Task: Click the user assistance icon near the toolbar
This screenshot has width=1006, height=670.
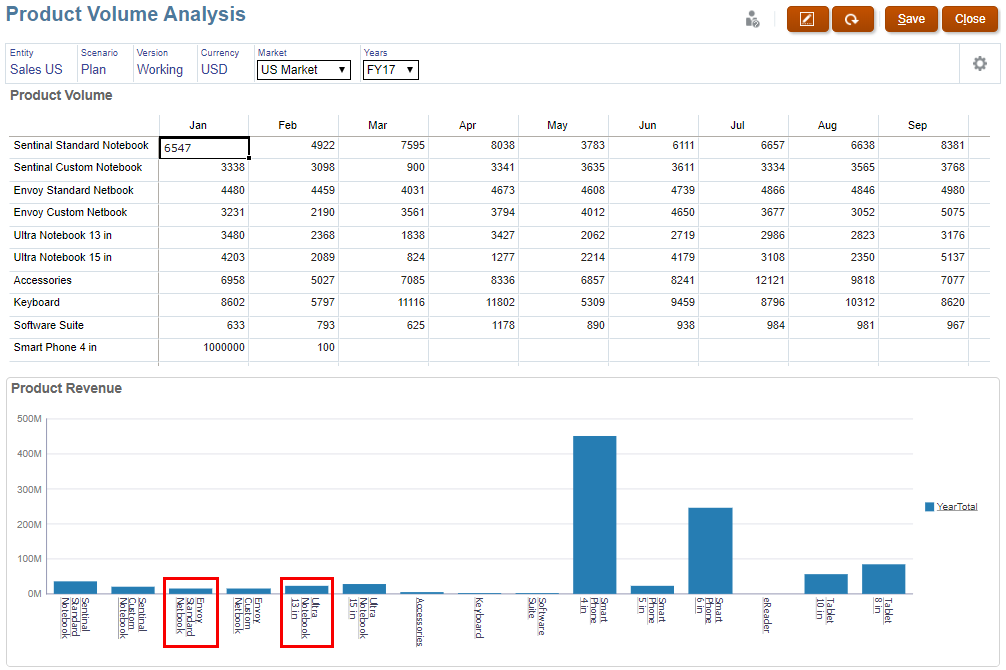Action: pos(752,19)
